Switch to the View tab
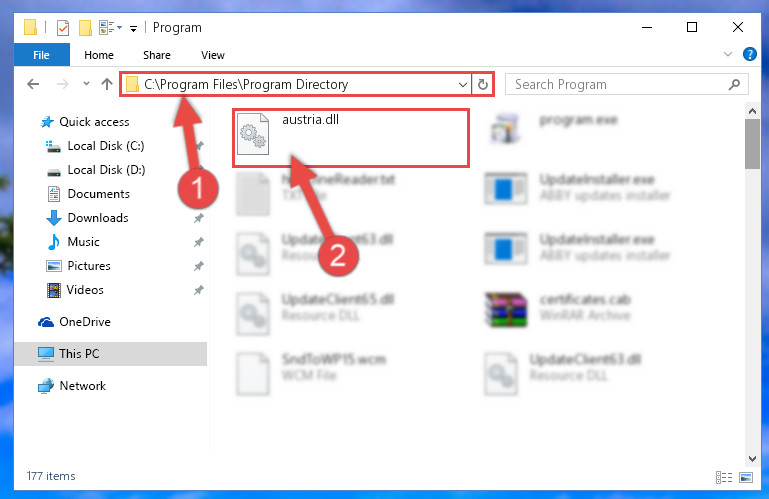Image resolution: width=769 pixels, height=499 pixels. point(212,55)
